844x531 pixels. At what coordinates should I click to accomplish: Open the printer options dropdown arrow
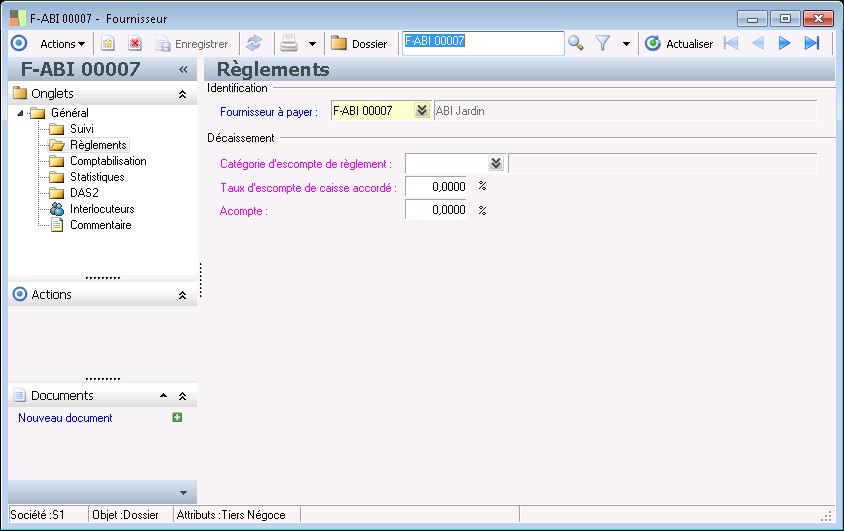312,44
